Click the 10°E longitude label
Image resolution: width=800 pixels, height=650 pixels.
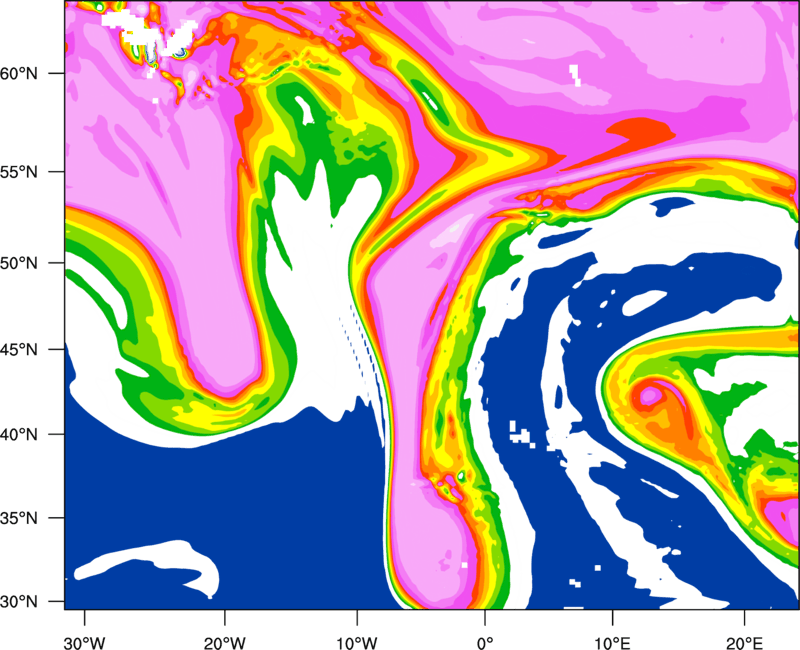click(x=612, y=643)
